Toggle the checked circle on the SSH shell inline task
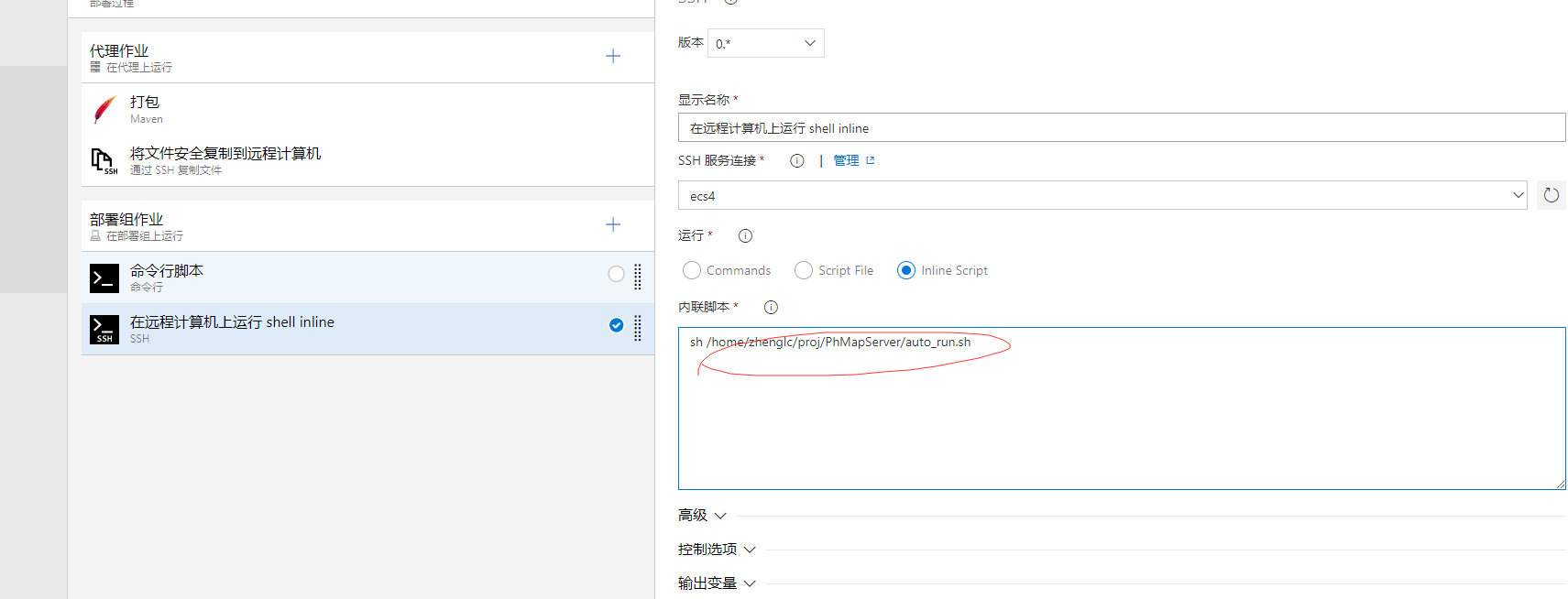The image size is (1568, 599). point(616,325)
